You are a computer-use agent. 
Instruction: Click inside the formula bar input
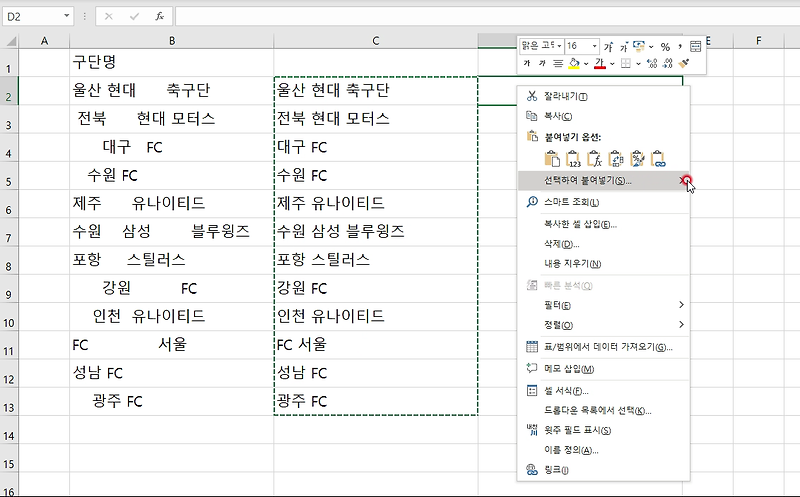point(487,16)
